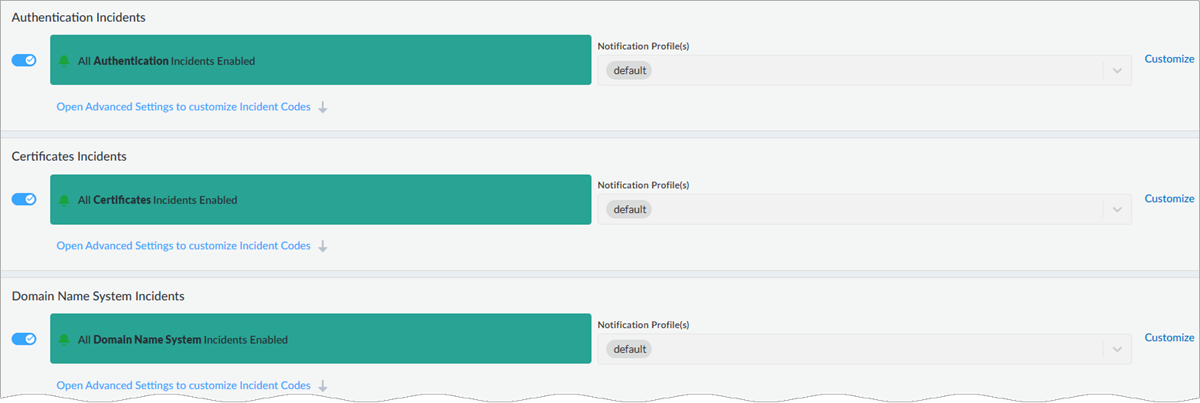Click down arrow beside Authentication Advanced Settings link
The height and width of the screenshot is (403, 1200).
323,107
